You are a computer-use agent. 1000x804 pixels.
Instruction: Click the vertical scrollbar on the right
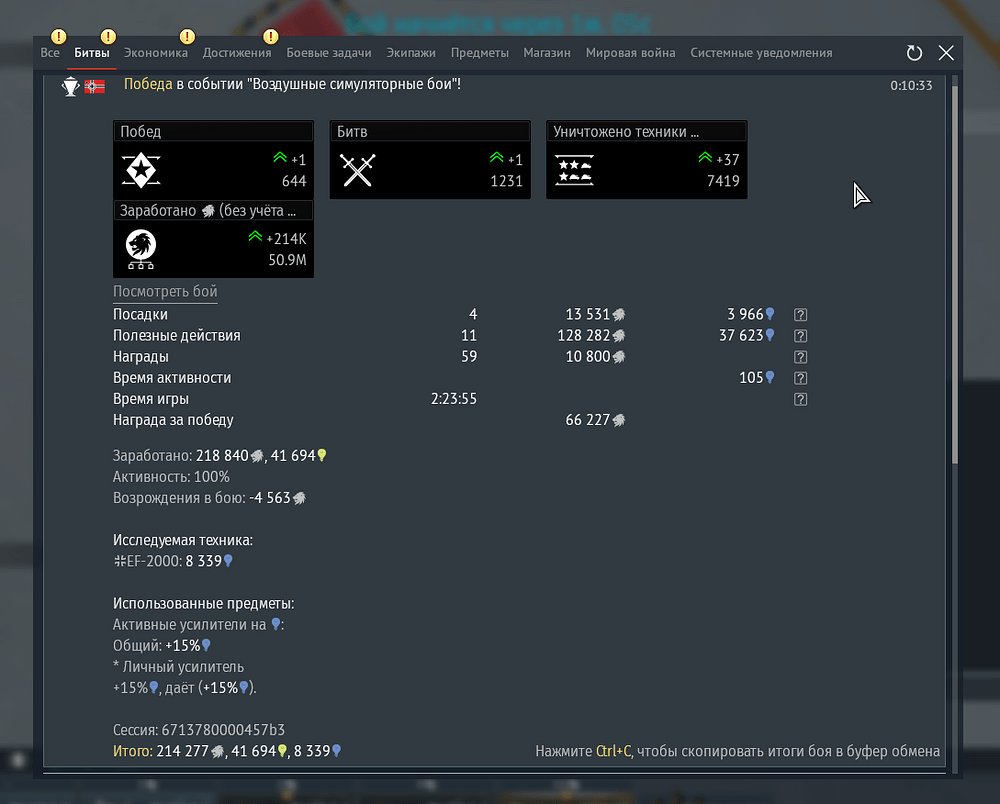coord(954,270)
